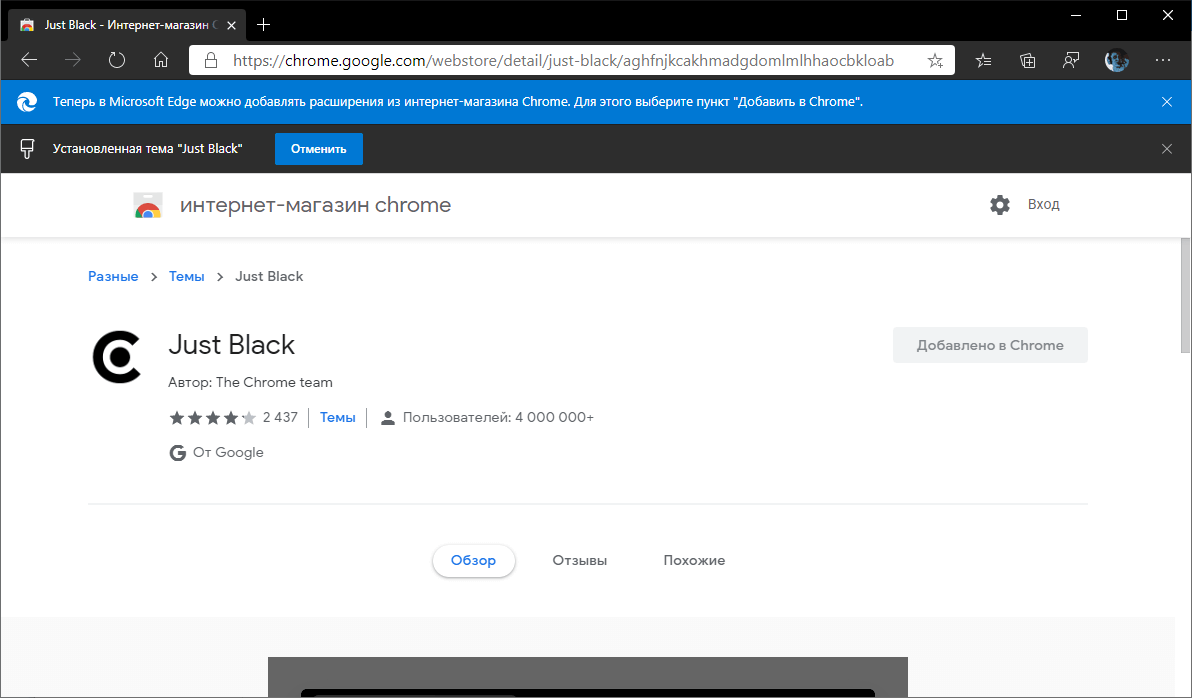This screenshot has width=1192, height=698.
Task: Click the Edge logo on the notification banner
Action: [x=26, y=101]
